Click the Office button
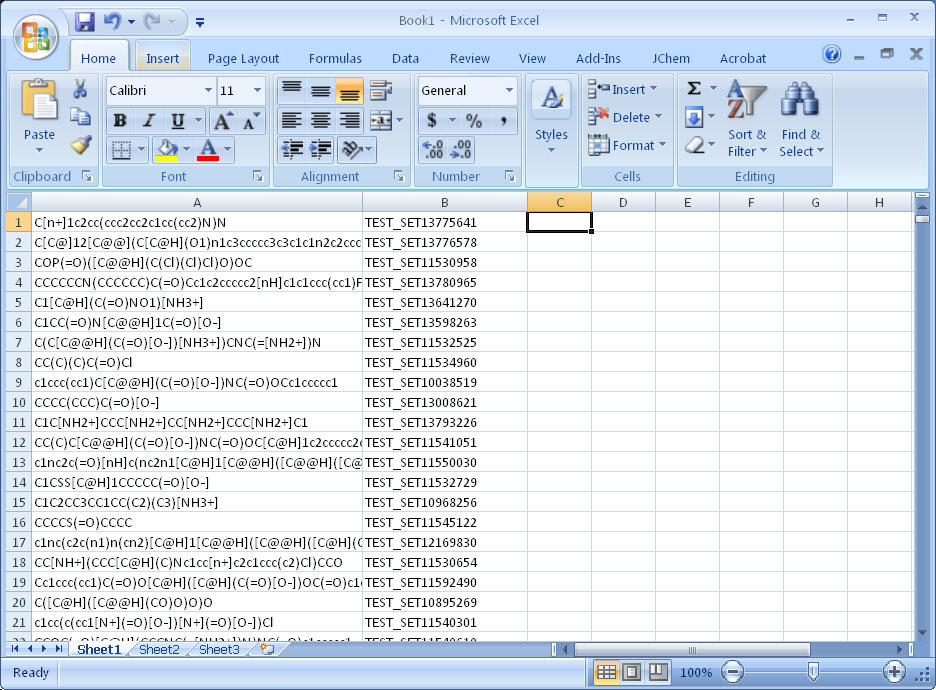 35,35
